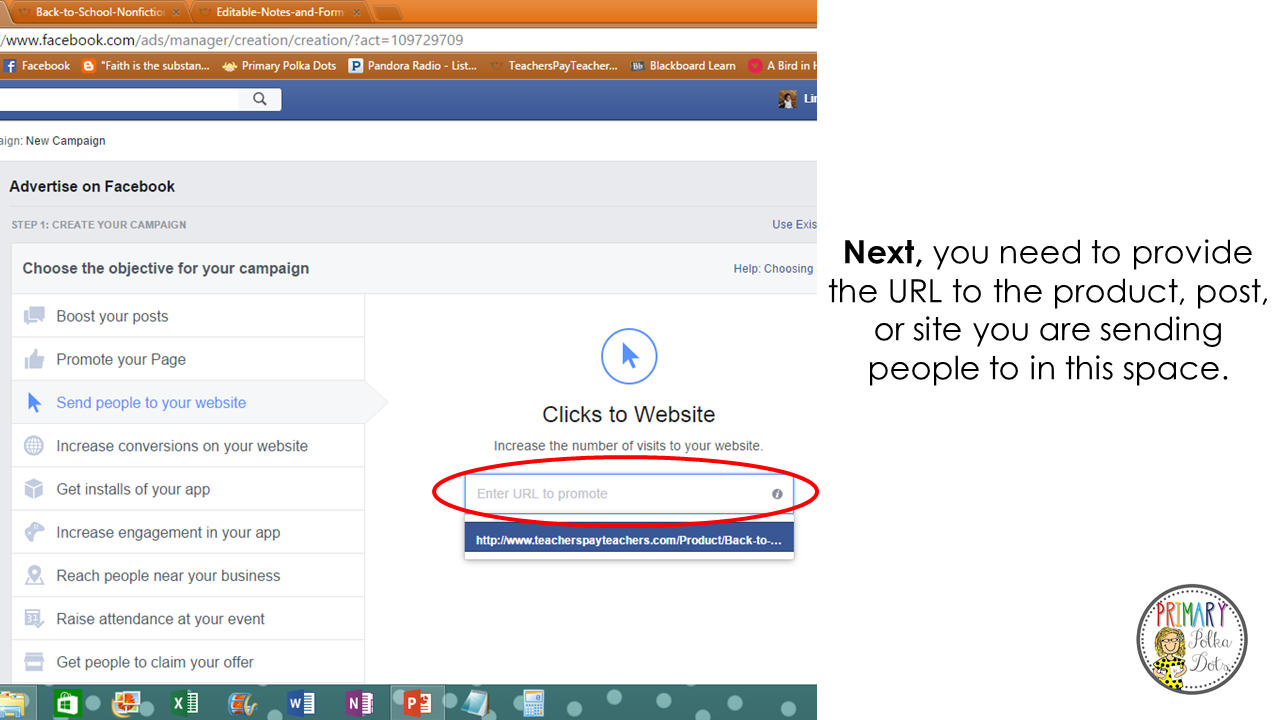Click the info icon in URL field
The image size is (1280, 720).
pos(777,494)
